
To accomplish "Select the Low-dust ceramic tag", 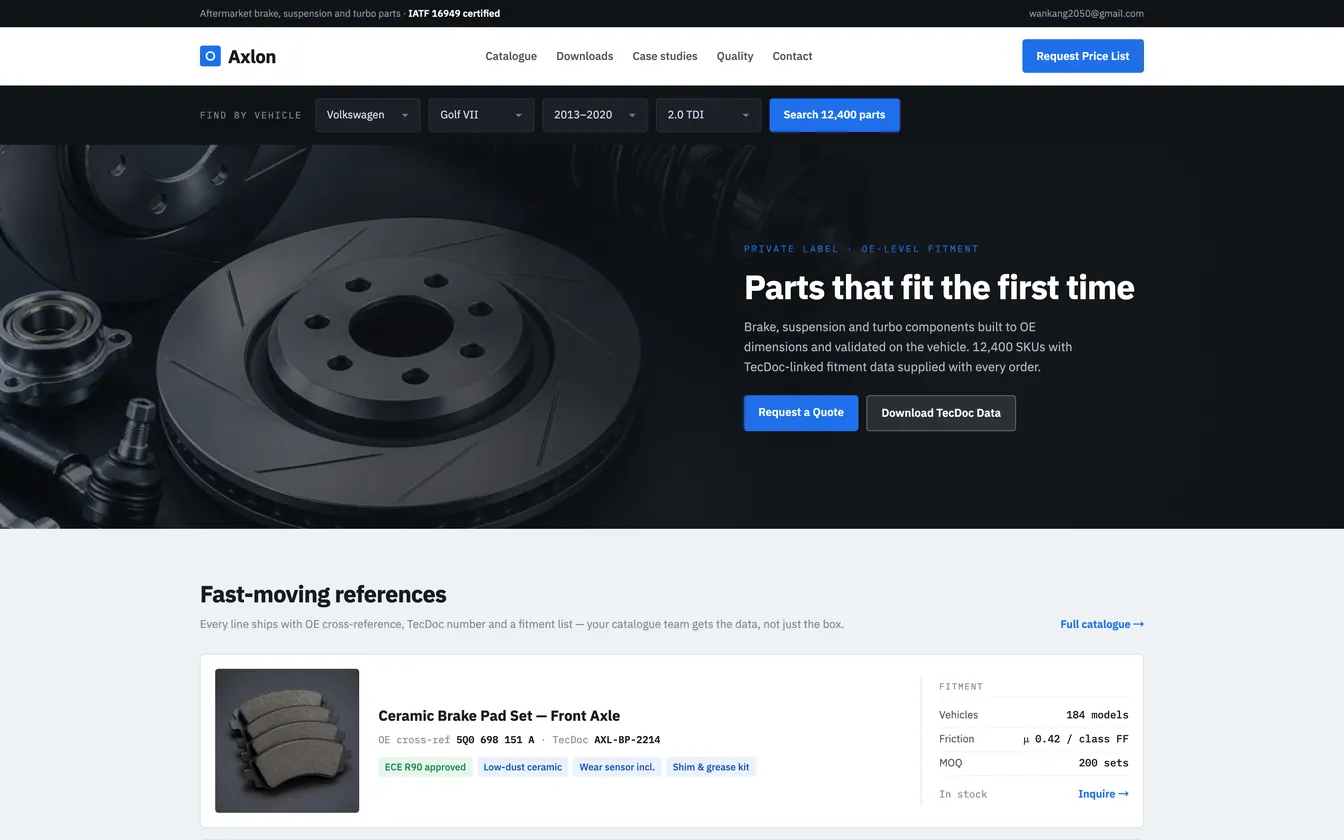I will (523, 767).
